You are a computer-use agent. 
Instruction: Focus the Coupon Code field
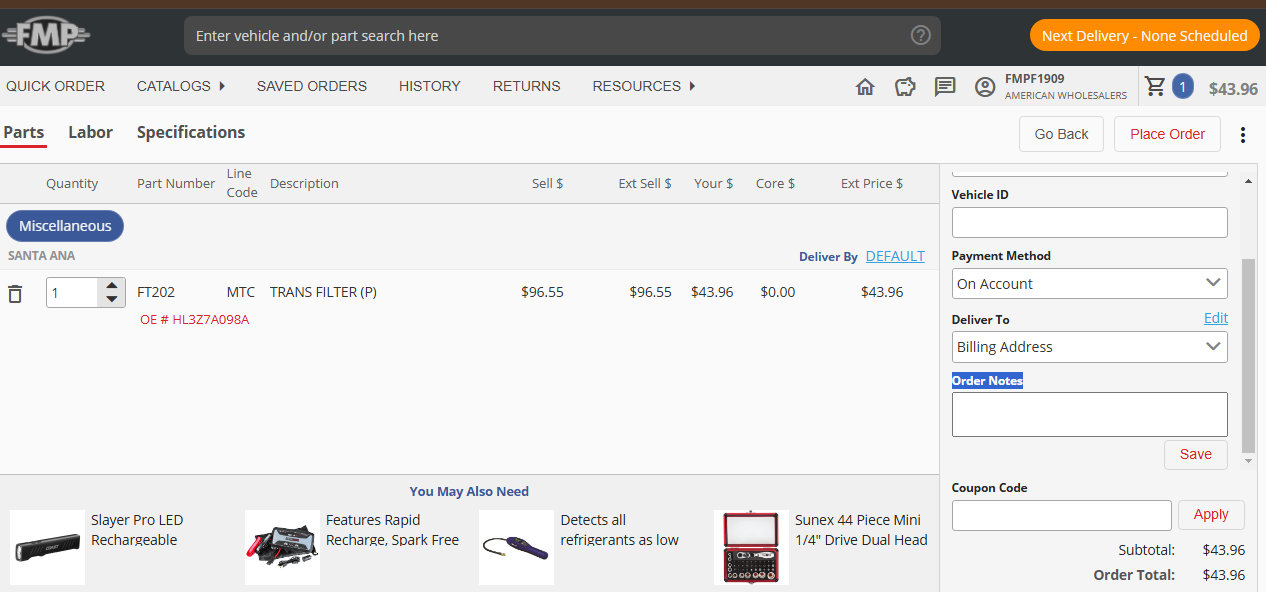[1062, 515]
